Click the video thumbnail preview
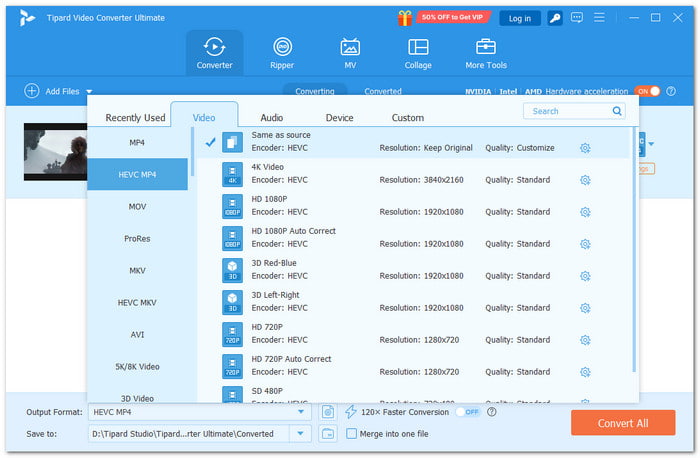Viewport: 700px width, 458px height. tap(55, 152)
